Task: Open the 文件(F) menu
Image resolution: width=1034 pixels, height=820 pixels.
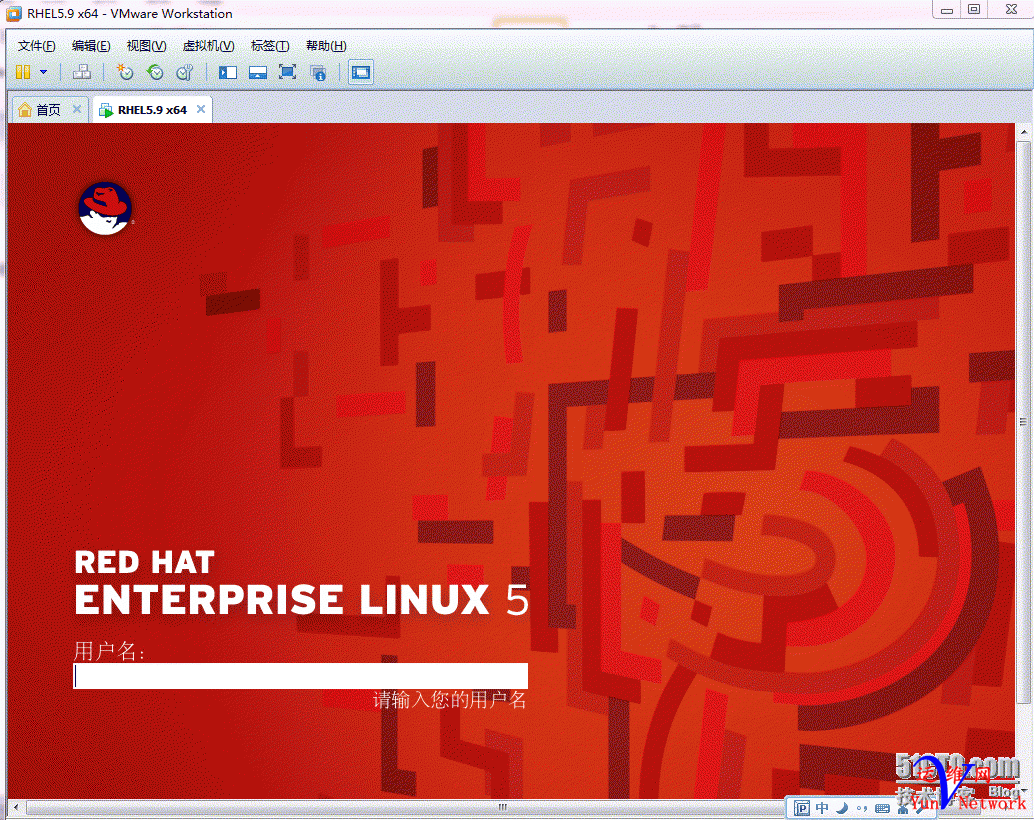Action: click(x=36, y=46)
